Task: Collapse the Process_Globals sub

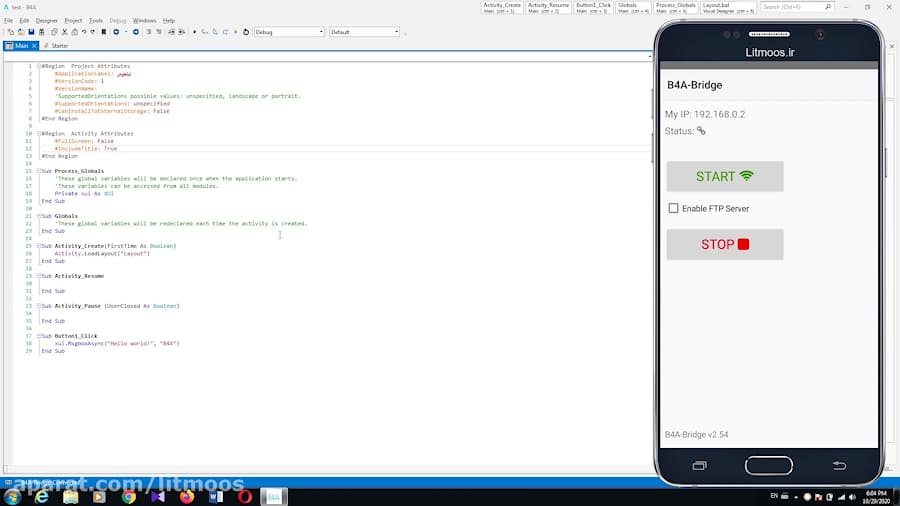Action: click(x=38, y=171)
